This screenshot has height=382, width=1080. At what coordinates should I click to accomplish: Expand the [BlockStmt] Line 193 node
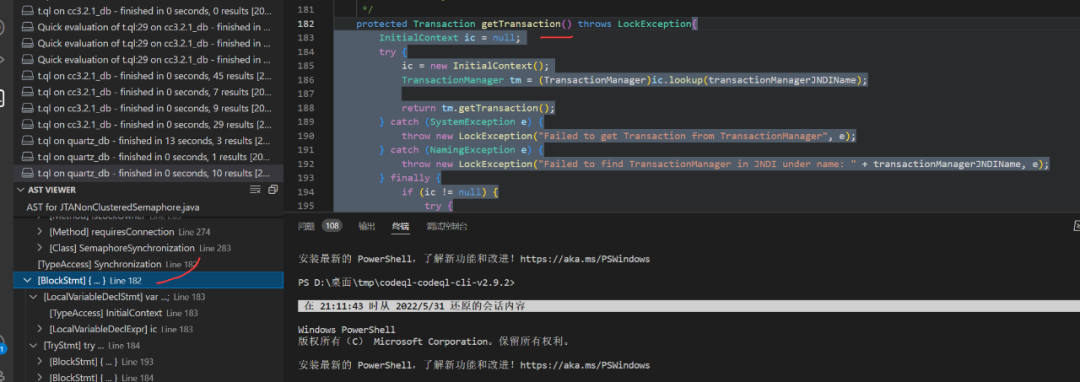coord(40,361)
